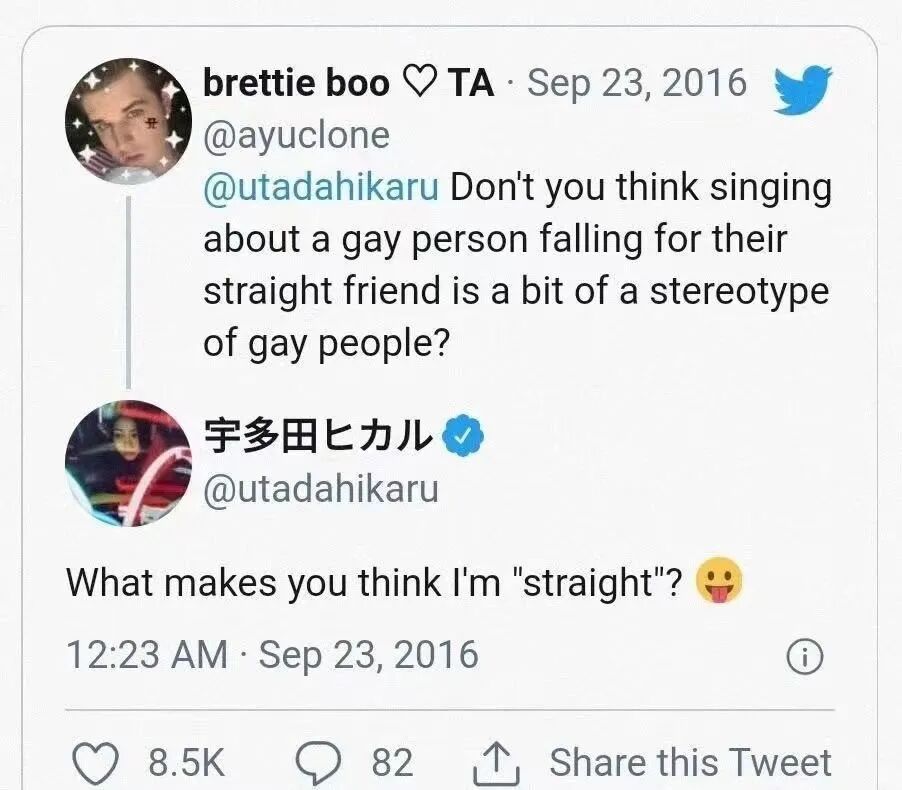Click the blue @utadahikaru mention in the reply
Viewport: 902px width, 790px height.
[321, 187]
